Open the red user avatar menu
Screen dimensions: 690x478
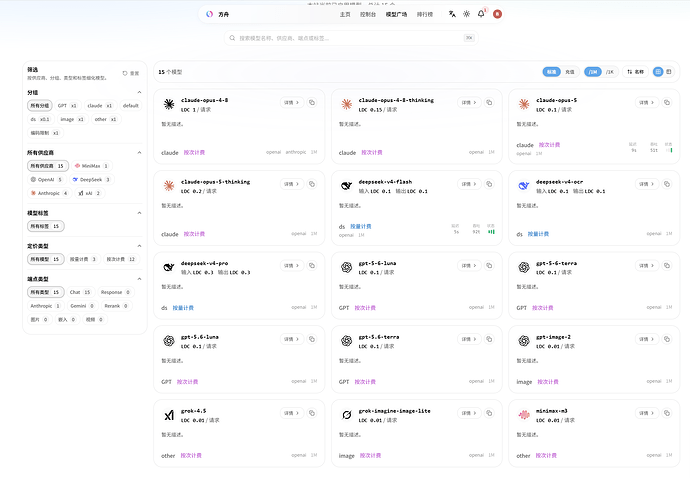click(x=497, y=14)
